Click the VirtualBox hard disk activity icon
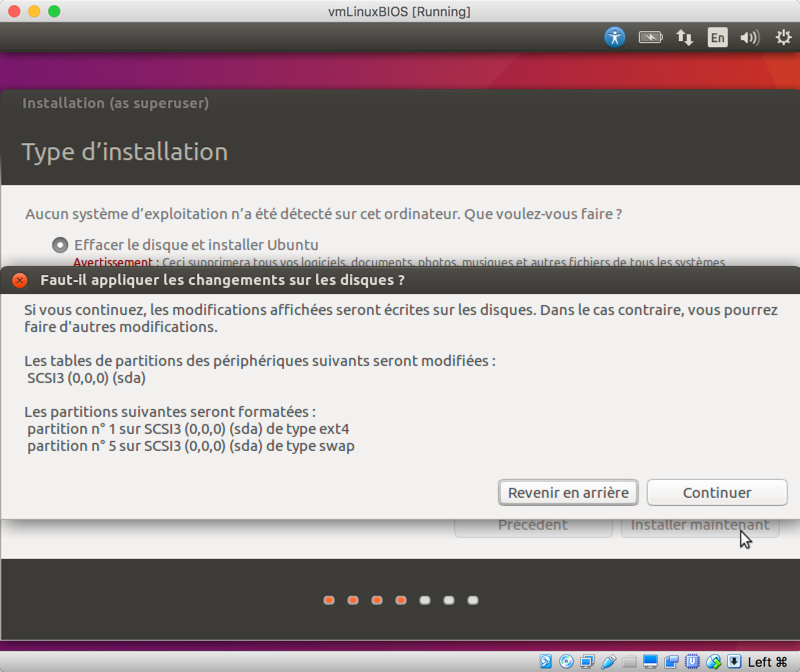This screenshot has height=672, width=800. tap(545, 662)
